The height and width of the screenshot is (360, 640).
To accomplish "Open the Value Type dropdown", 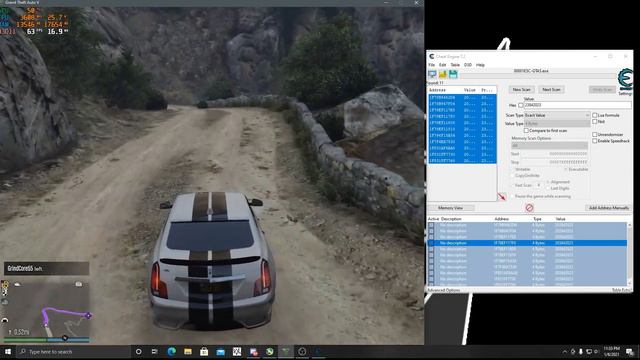I will pyautogui.click(x=557, y=123).
